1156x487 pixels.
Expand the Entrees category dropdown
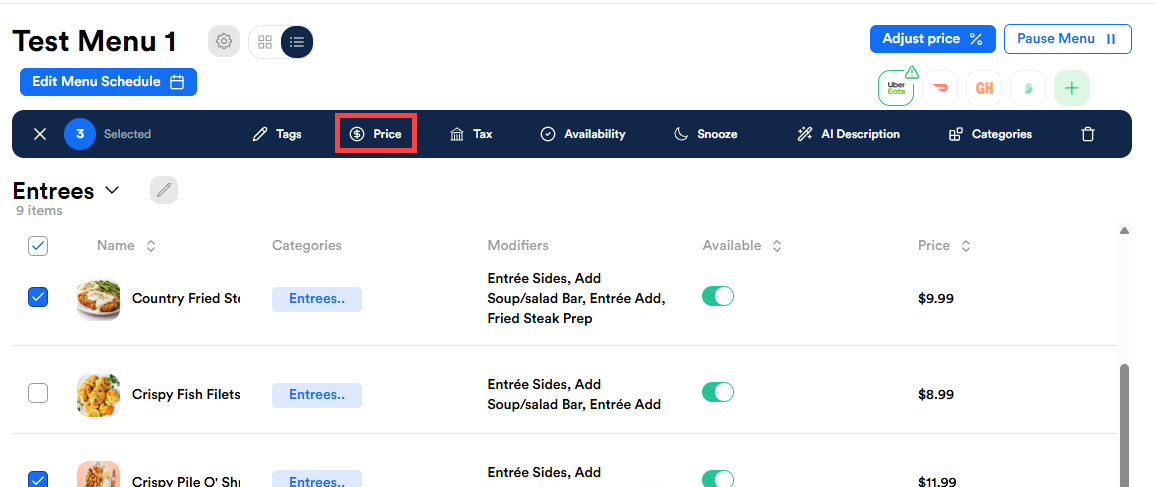tap(112, 190)
